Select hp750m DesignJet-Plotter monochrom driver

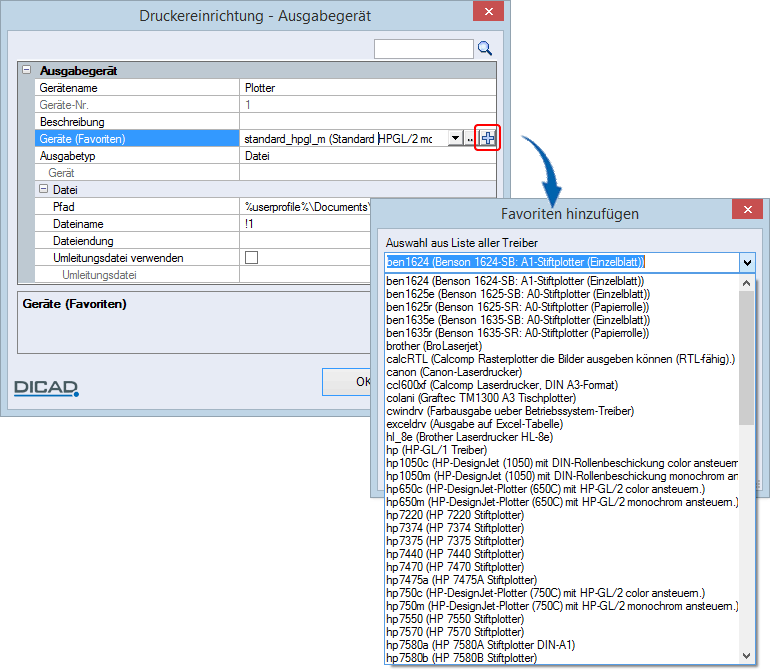point(562,606)
